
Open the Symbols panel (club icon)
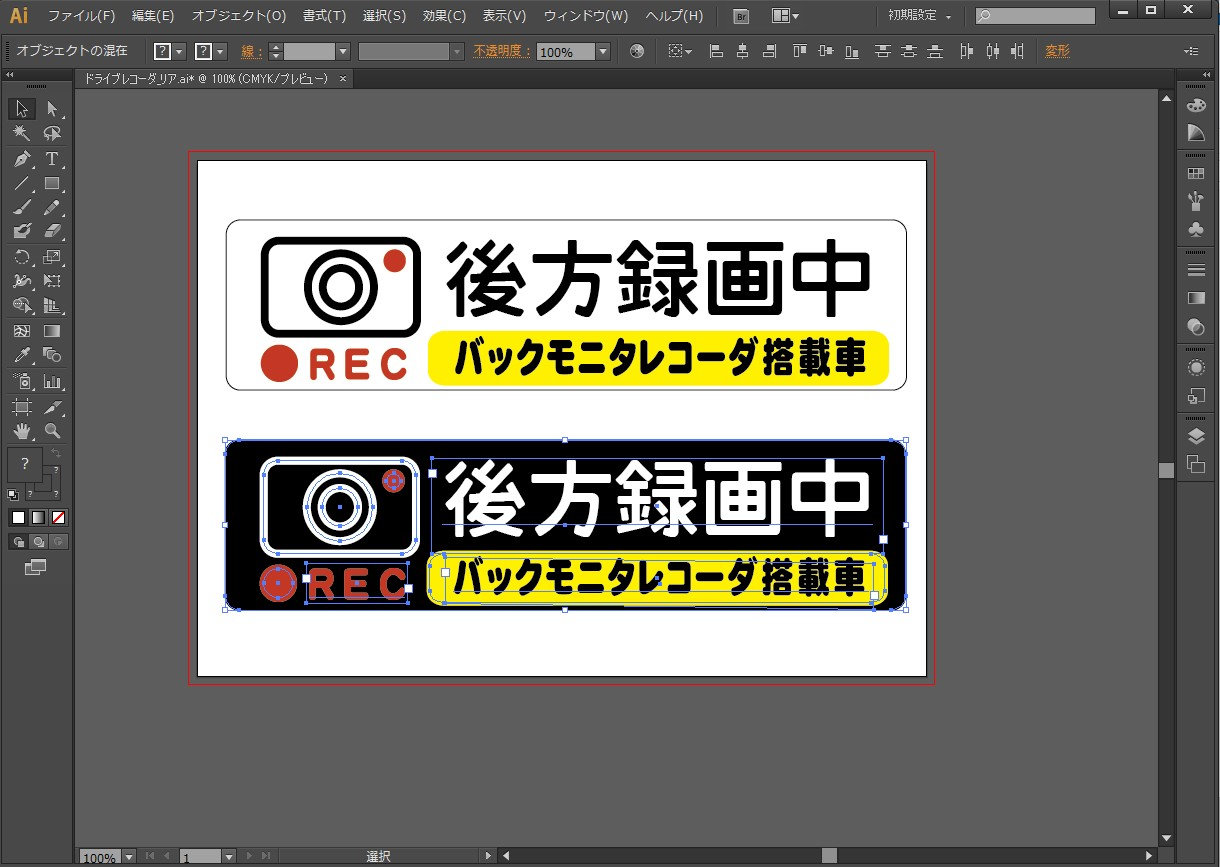point(1196,230)
